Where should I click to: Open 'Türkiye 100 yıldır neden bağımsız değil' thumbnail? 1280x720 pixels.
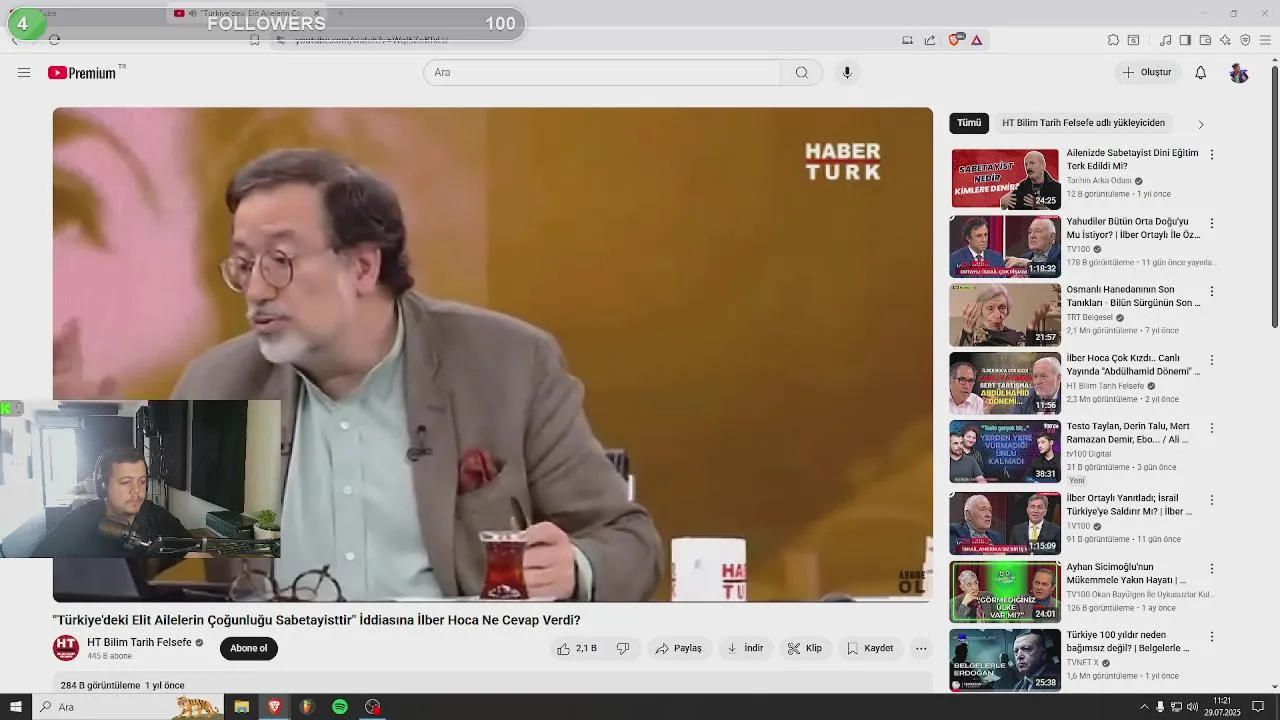click(x=1005, y=659)
